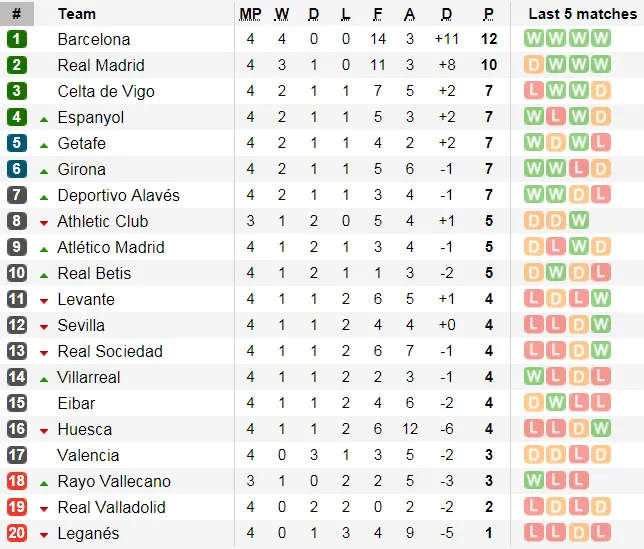Click the green up arrow beside Espanyol

[44, 118]
